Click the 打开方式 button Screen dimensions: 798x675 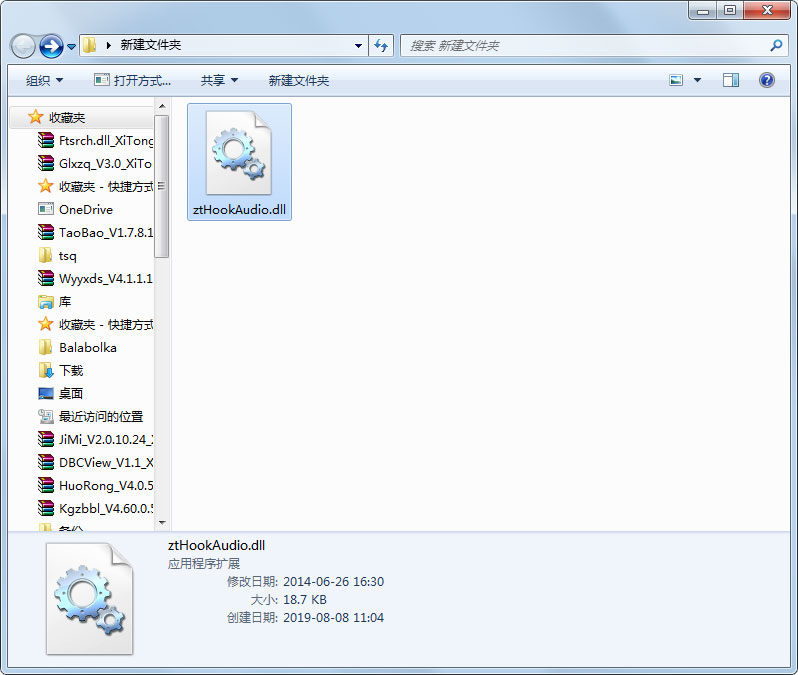tap(132, 80)
